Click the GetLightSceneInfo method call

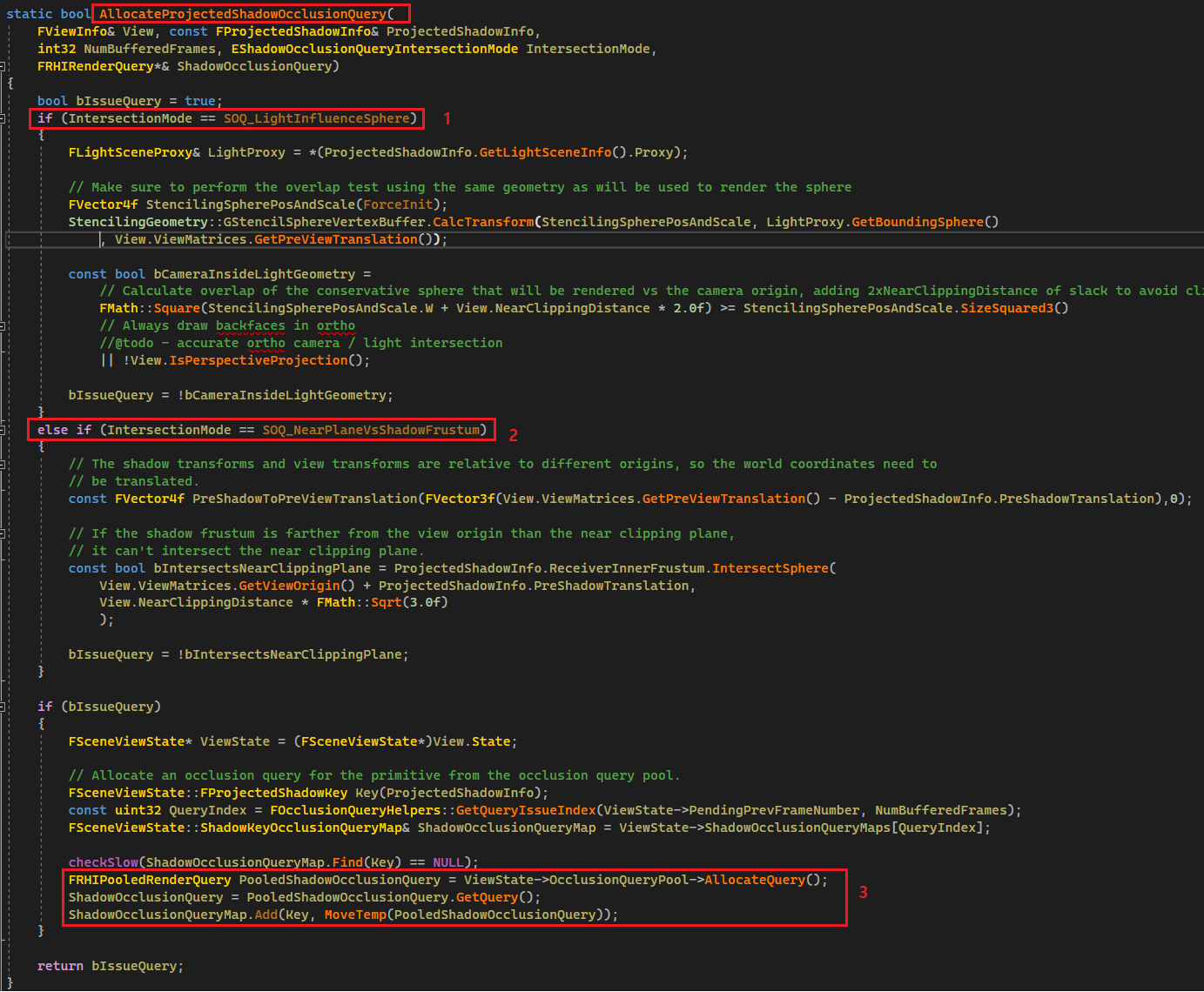[x=546, y=152]
